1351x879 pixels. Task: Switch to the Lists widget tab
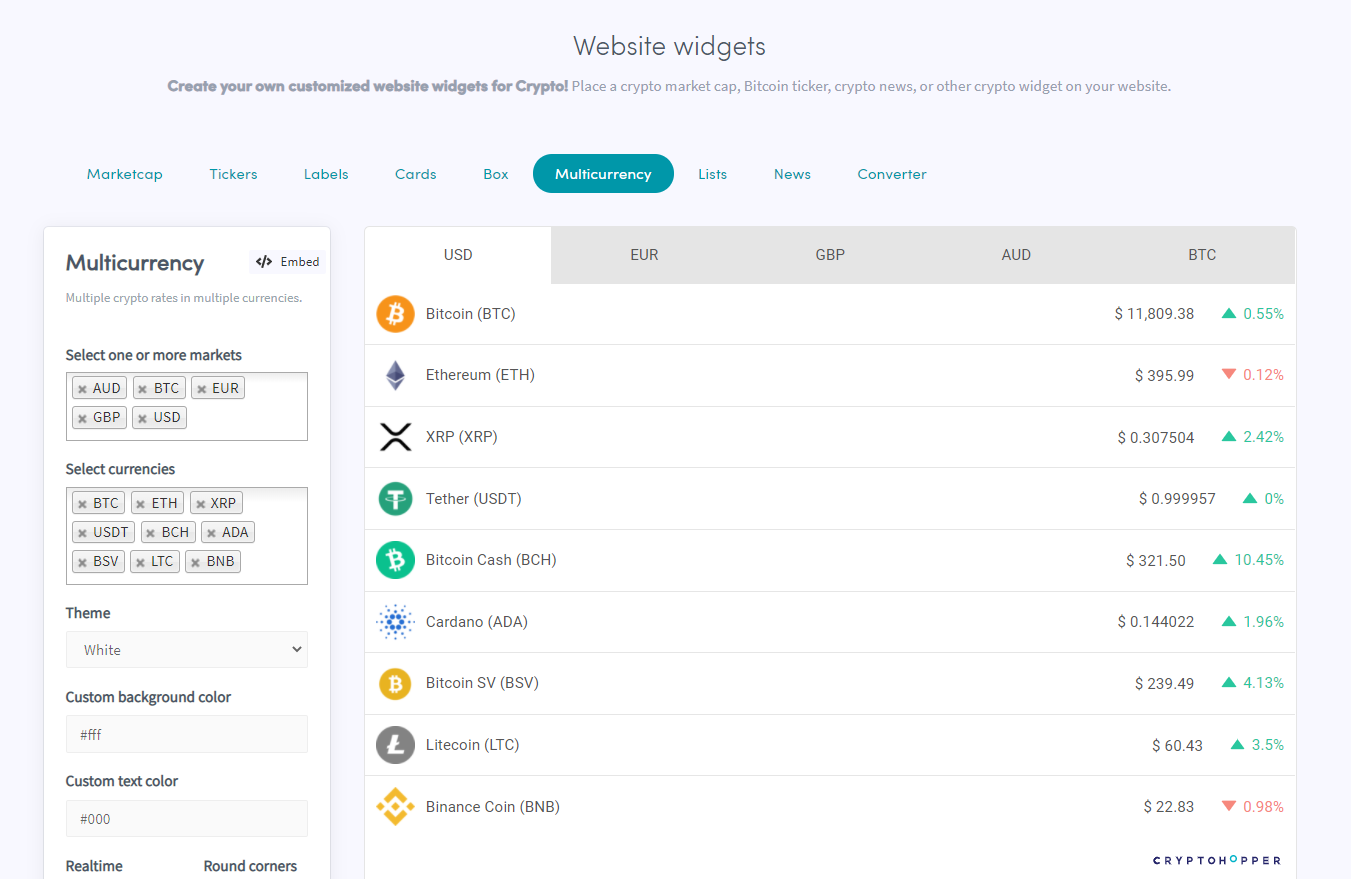coord(713,174)
